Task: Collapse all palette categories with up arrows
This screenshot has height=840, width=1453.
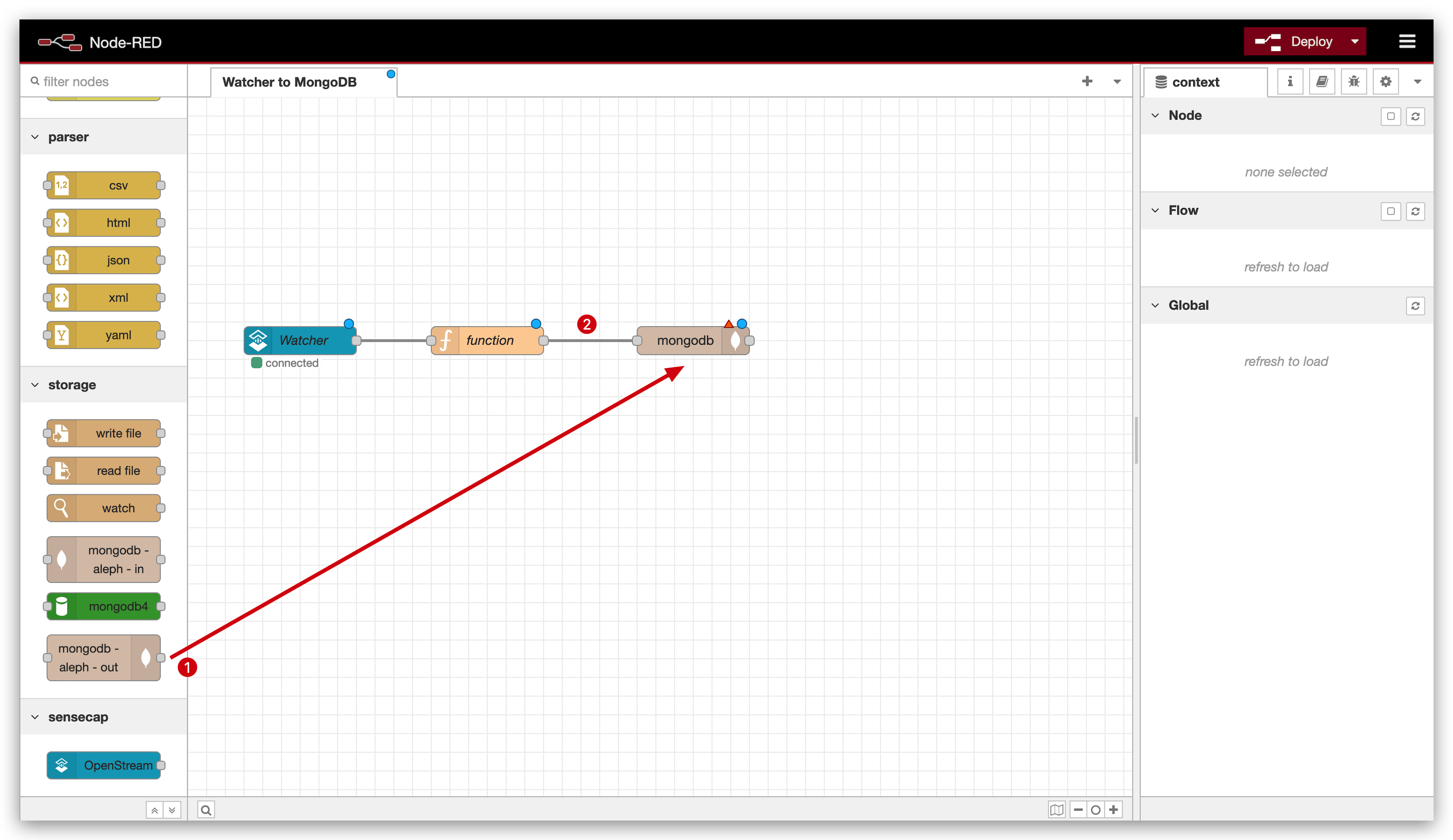Action: 155,810
